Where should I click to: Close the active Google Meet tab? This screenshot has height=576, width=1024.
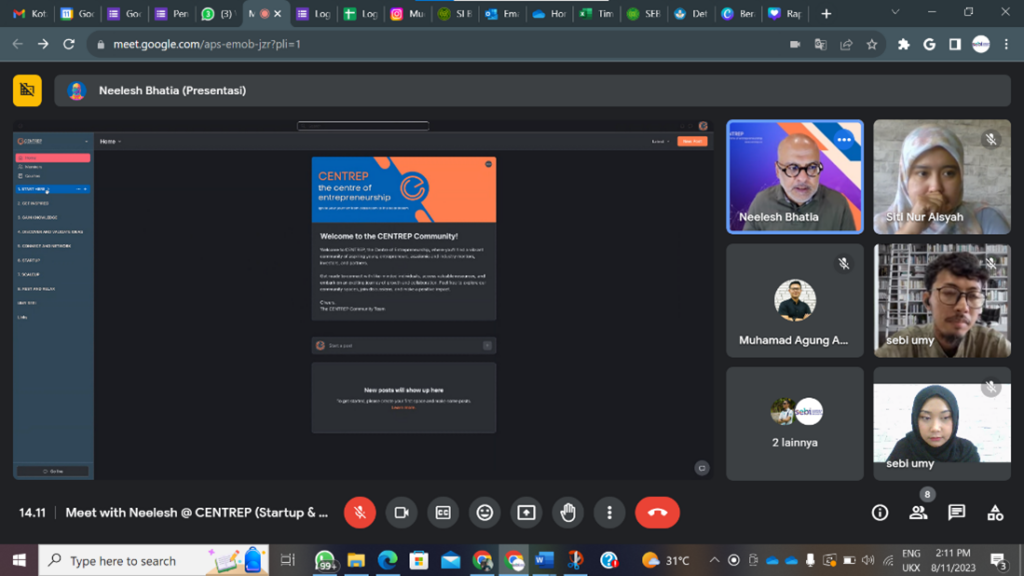[278, 14]
